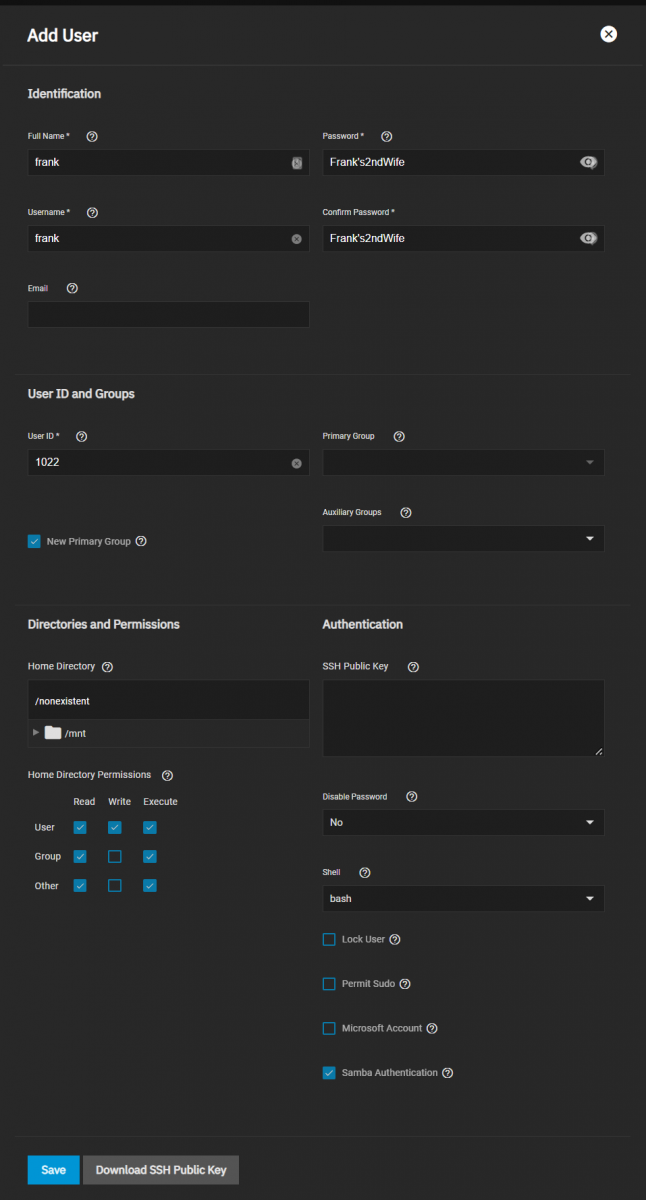Open the Shell dropdown showing bash

[463, 898]
